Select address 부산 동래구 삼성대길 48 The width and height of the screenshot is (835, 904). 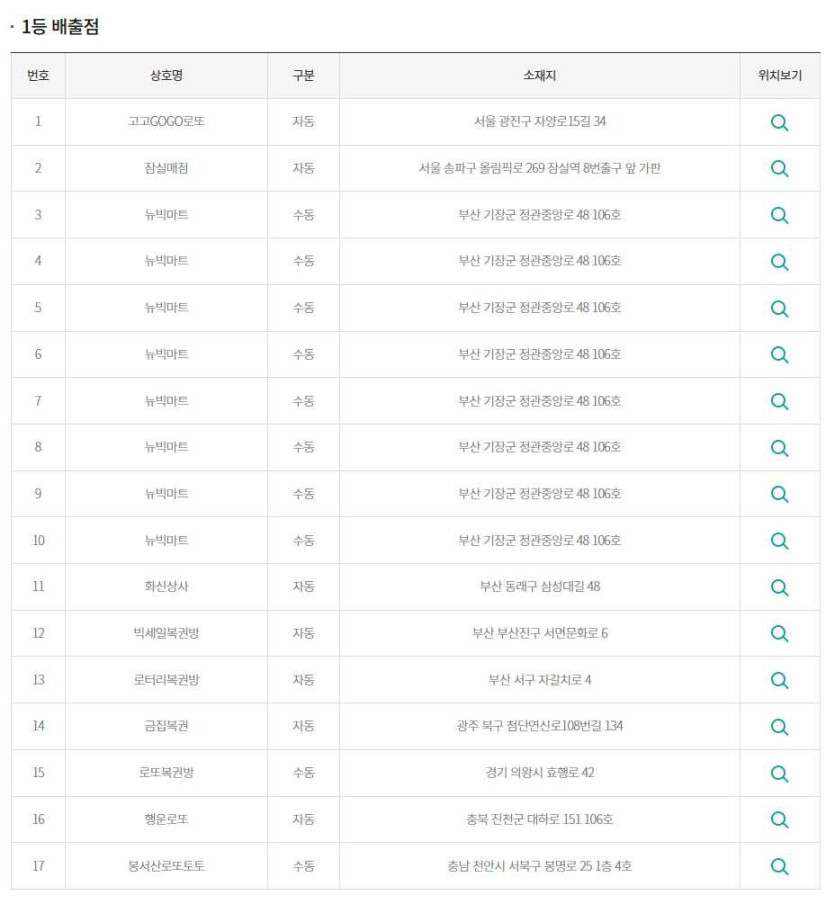click(x=540, y=587)
